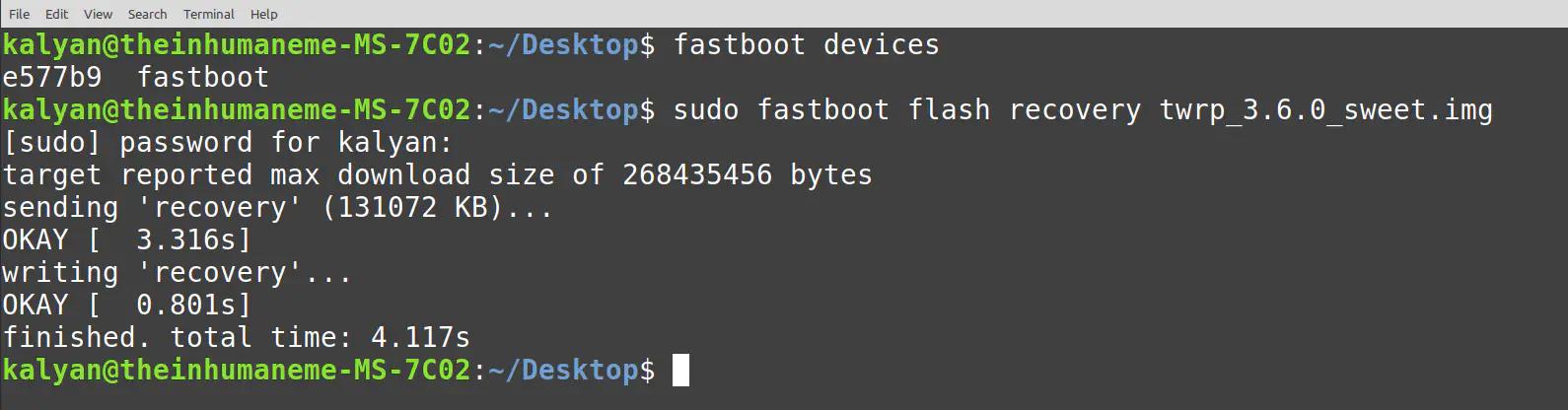This screenshot has width=1568, height=410.
Task: Open the Terminal menu
Action: coord(208,14)
